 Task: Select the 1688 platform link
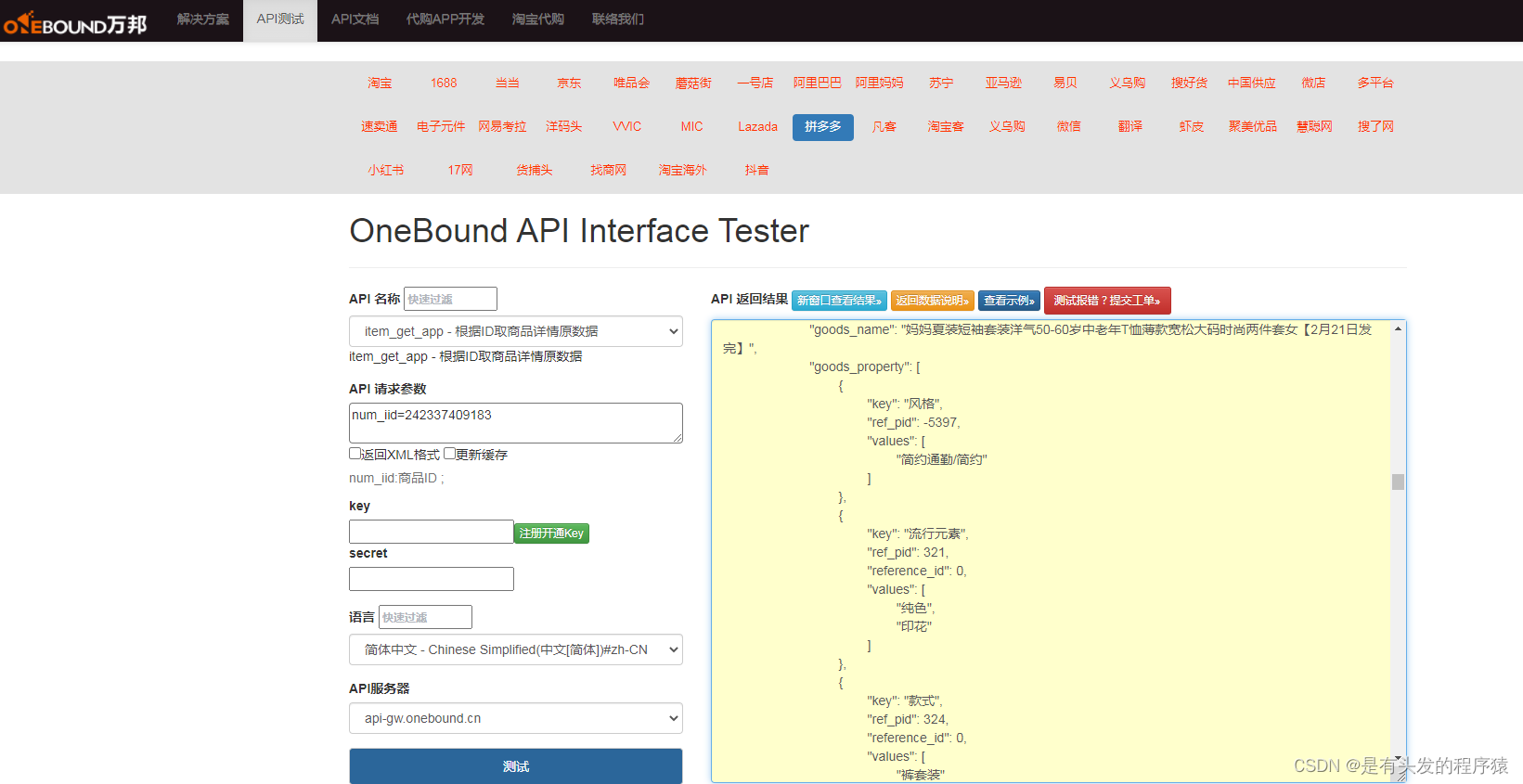[x=444, y=83]
